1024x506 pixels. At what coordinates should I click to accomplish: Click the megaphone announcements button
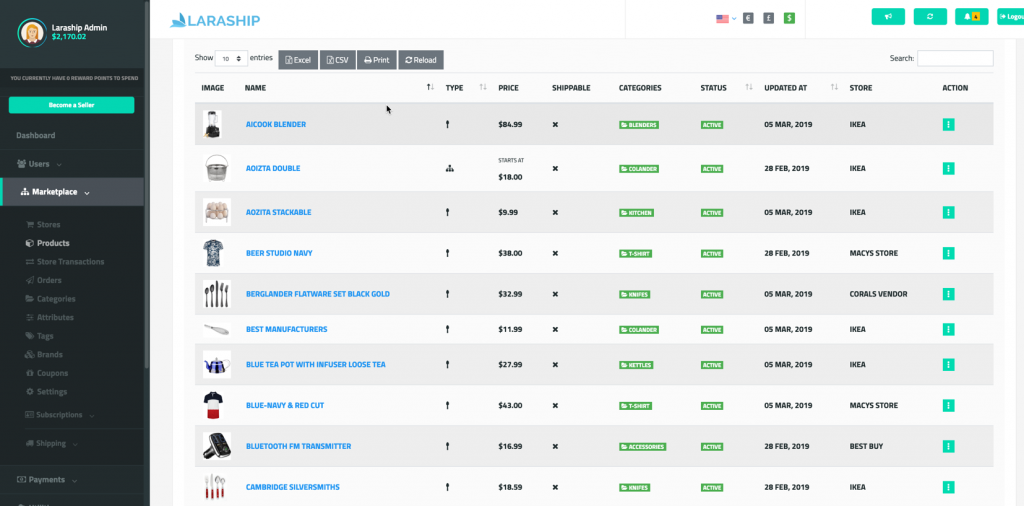pos(888,17)
